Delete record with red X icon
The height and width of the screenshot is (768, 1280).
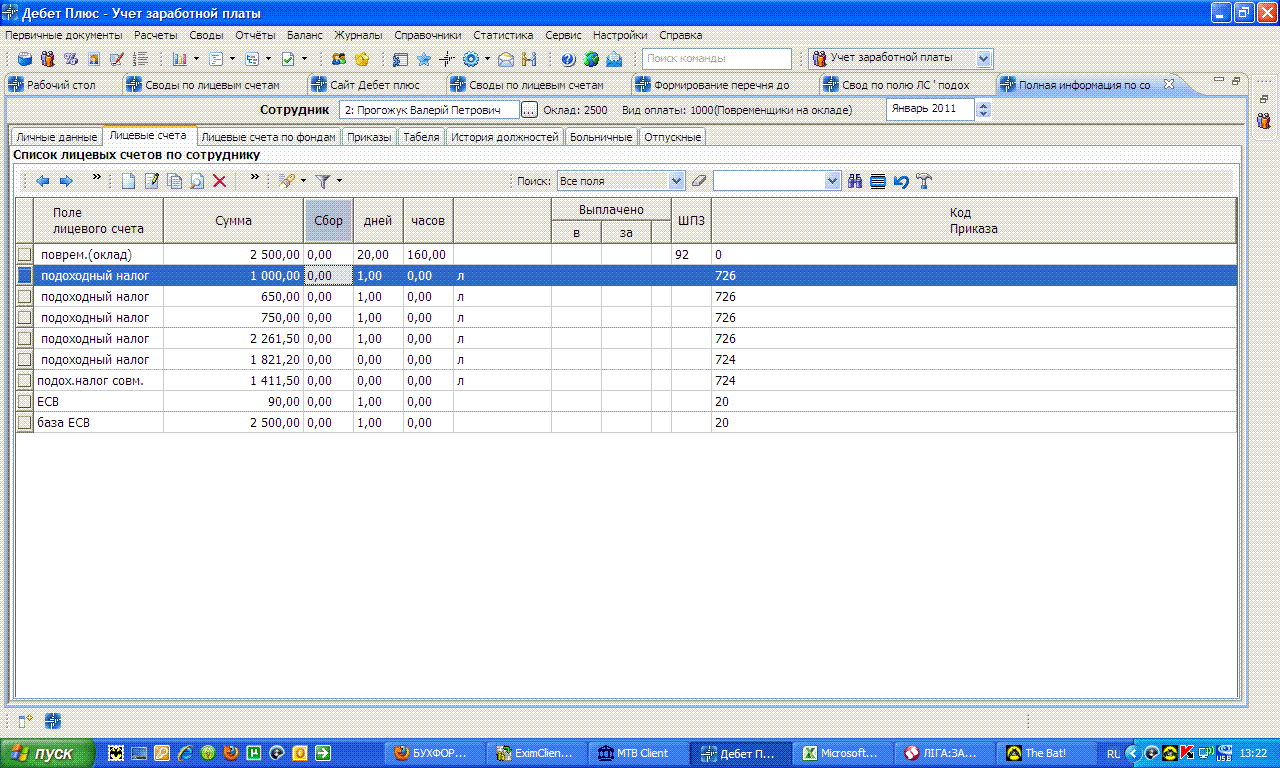220,181
